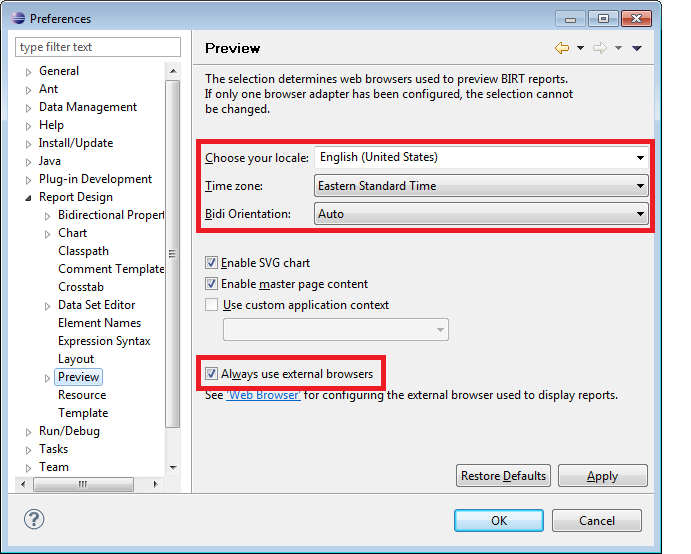Confirm with the OK button
Screen dimensions: 691x554
point(499,521)
